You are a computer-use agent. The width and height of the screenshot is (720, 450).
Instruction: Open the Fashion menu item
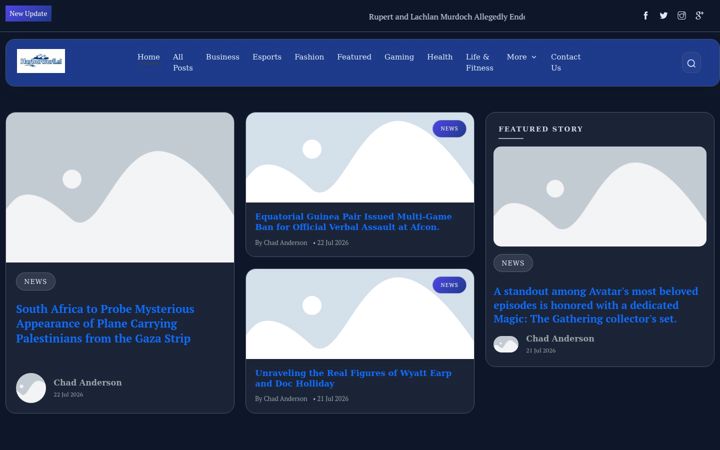[x=309, y=57]
